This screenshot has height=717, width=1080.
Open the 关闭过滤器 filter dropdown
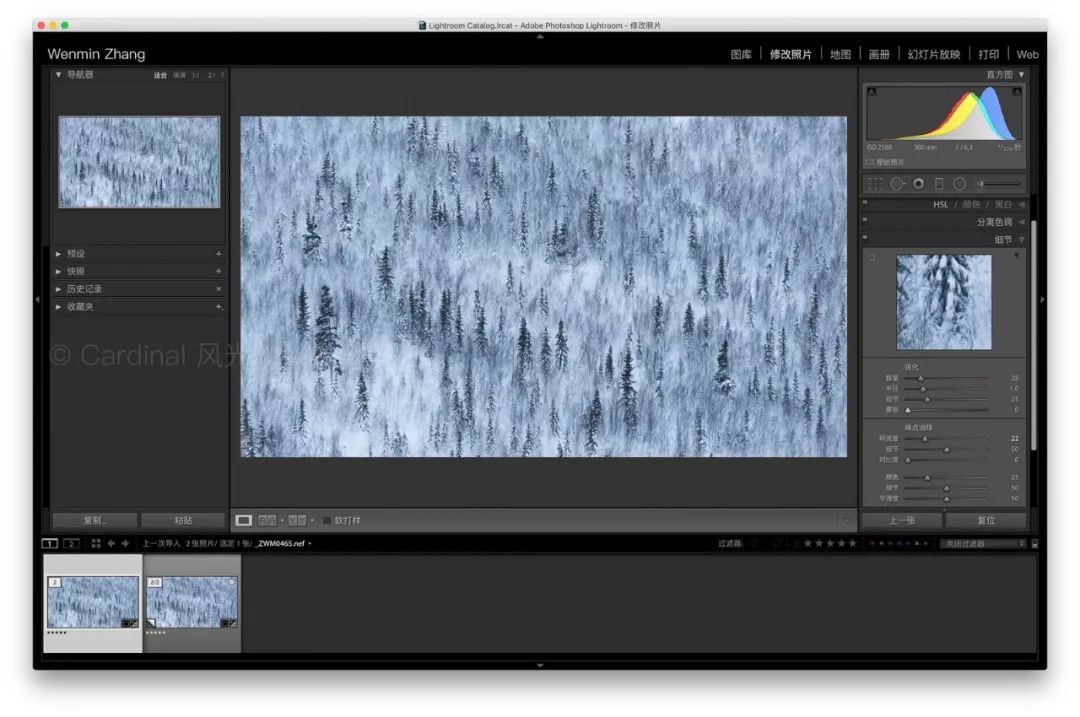click(983, 543)
